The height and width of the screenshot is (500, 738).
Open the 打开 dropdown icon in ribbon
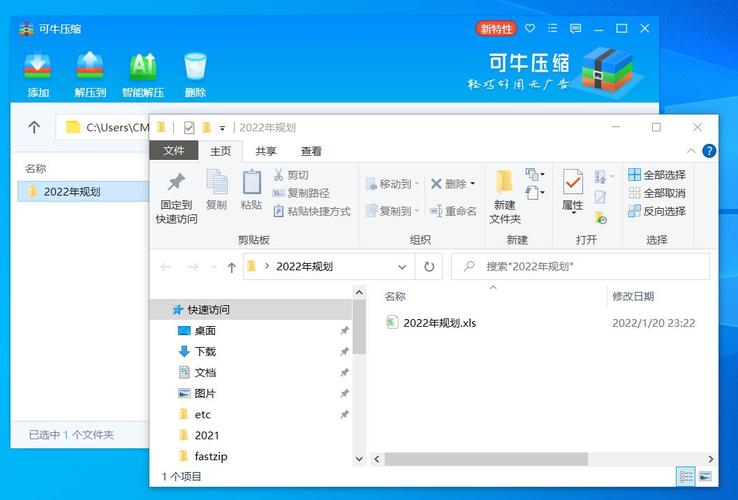coord(604,177)
